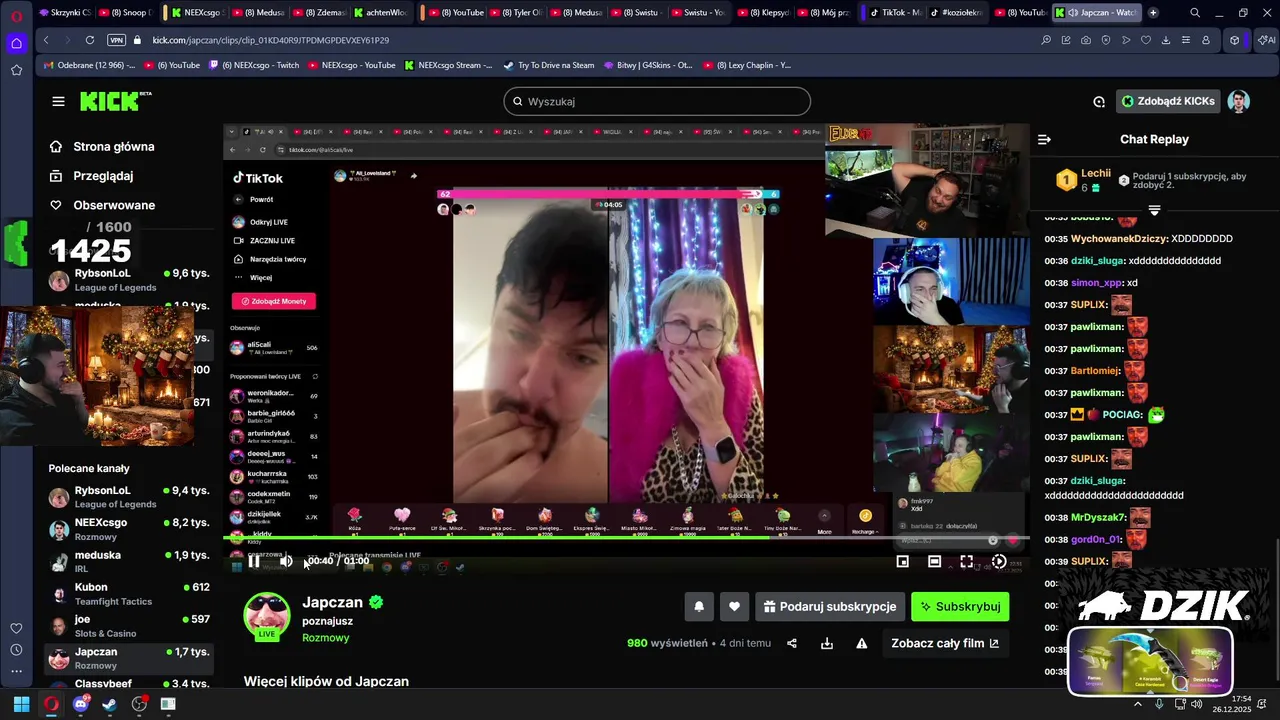This screenshot has height=720, width=1280.
Task: Open RybsonLoL under Polecane kanały
Action: click(x=128, y=497)
